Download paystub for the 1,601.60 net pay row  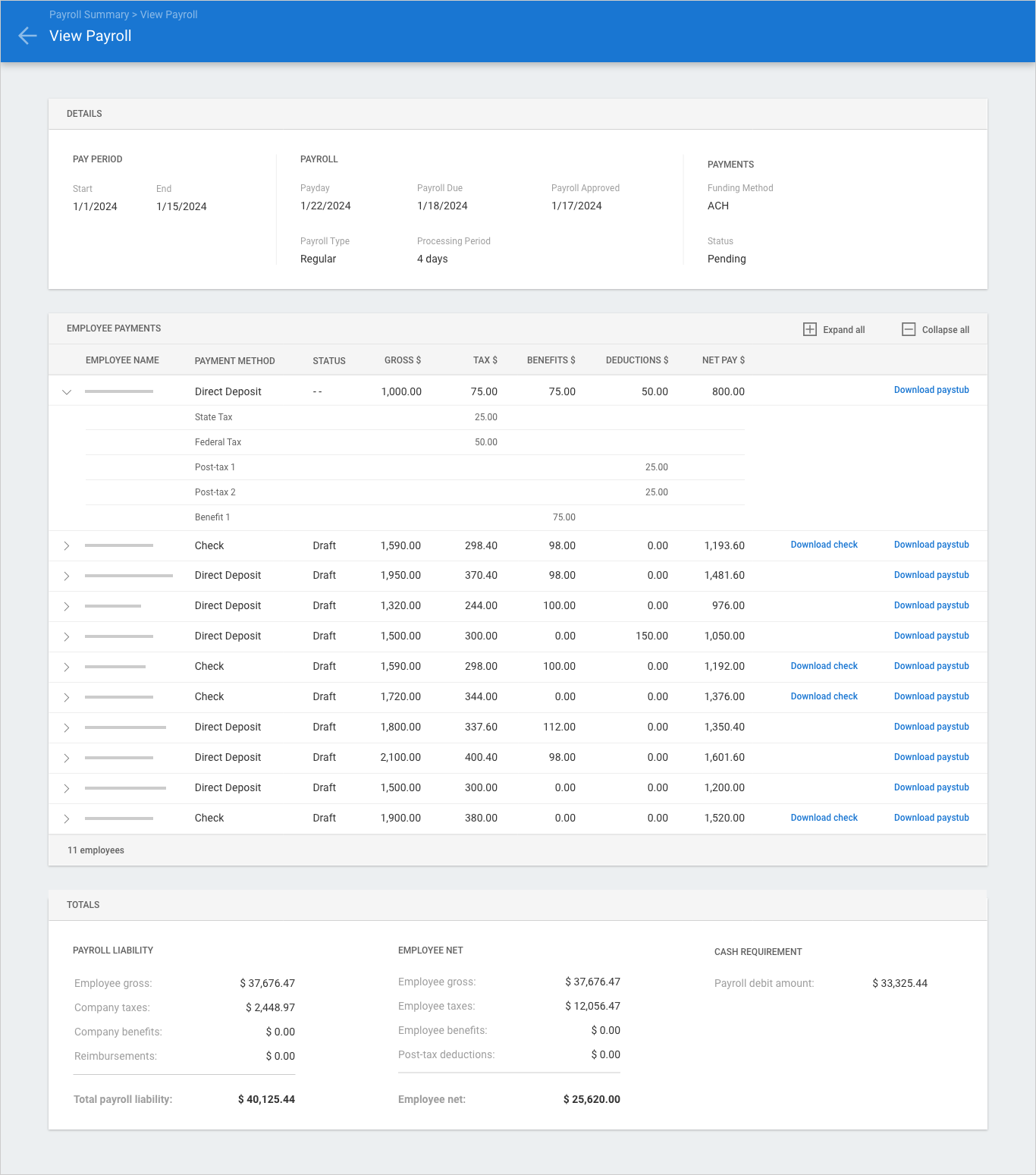[x=931, y=757]
